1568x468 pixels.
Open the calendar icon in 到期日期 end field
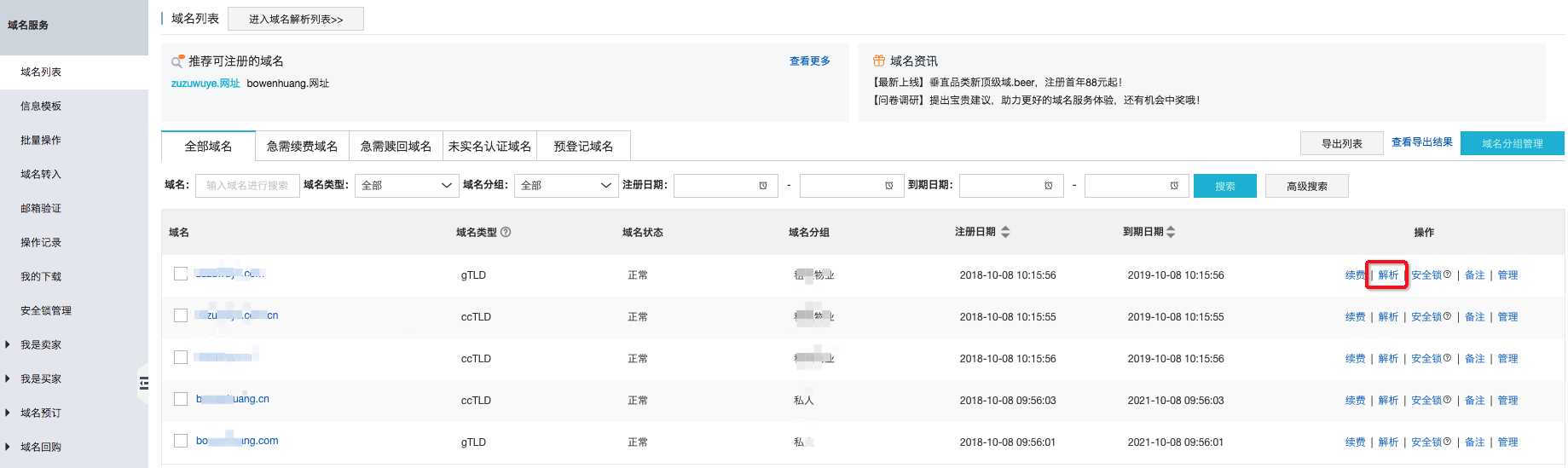(x=1174, y=186)
